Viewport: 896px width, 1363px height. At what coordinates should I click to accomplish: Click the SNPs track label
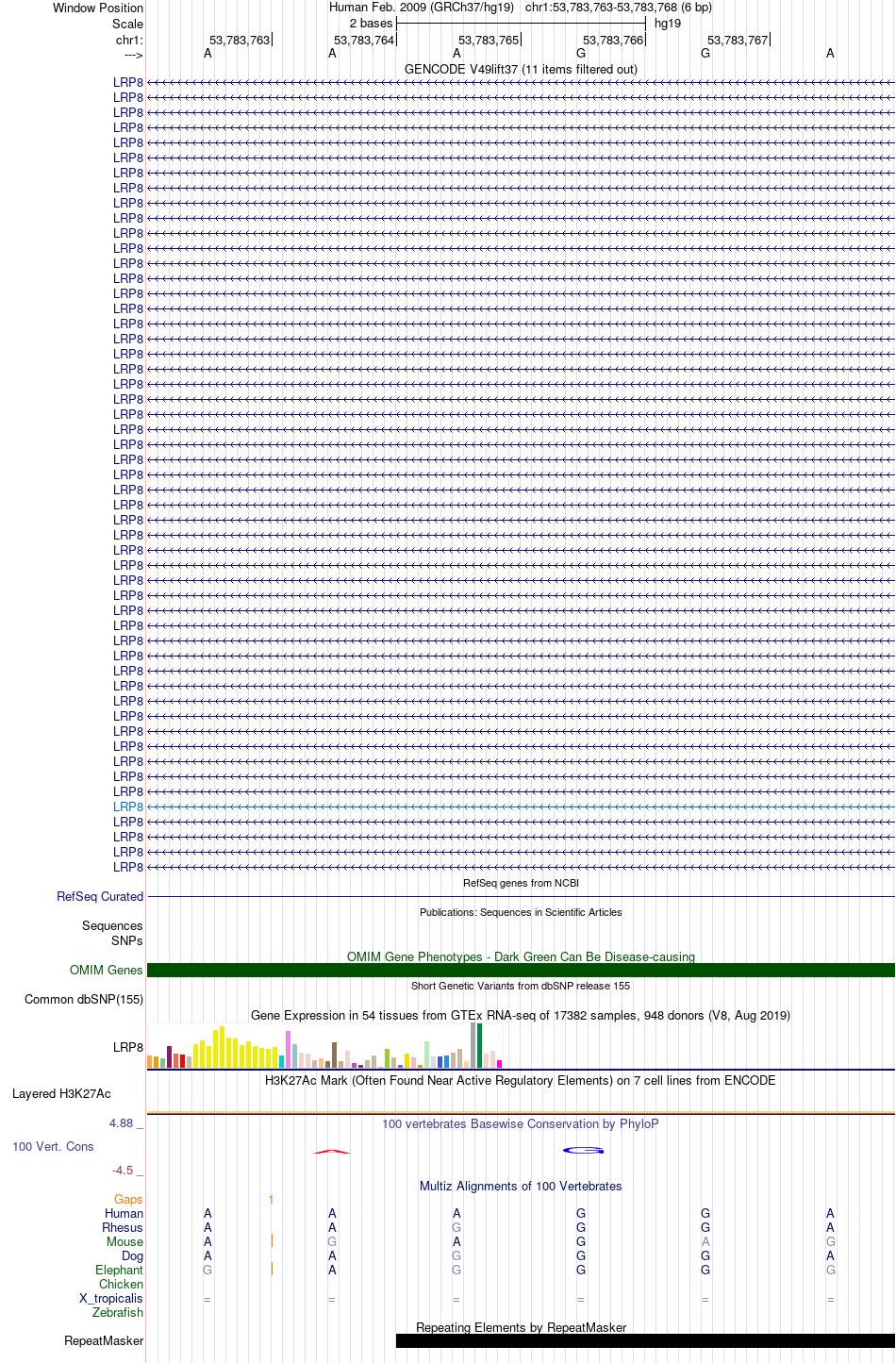click(127, 940)
